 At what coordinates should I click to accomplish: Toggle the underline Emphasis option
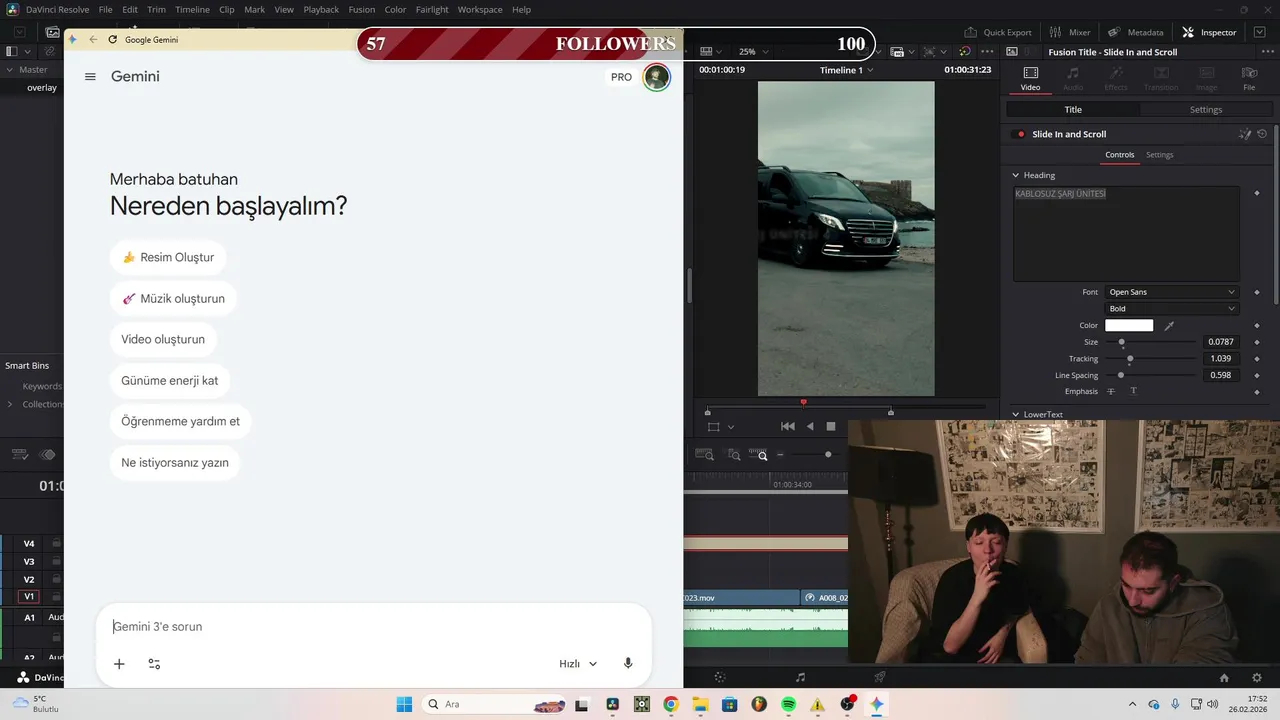click(1133, 391)
